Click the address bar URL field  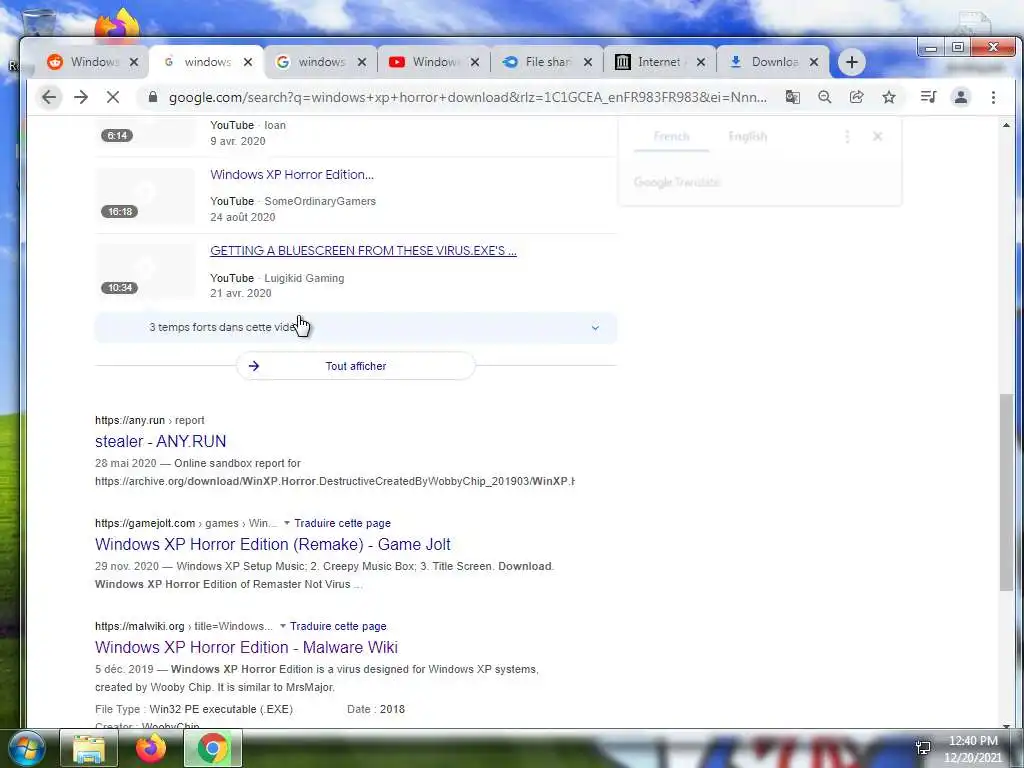[x=468, y=97]
